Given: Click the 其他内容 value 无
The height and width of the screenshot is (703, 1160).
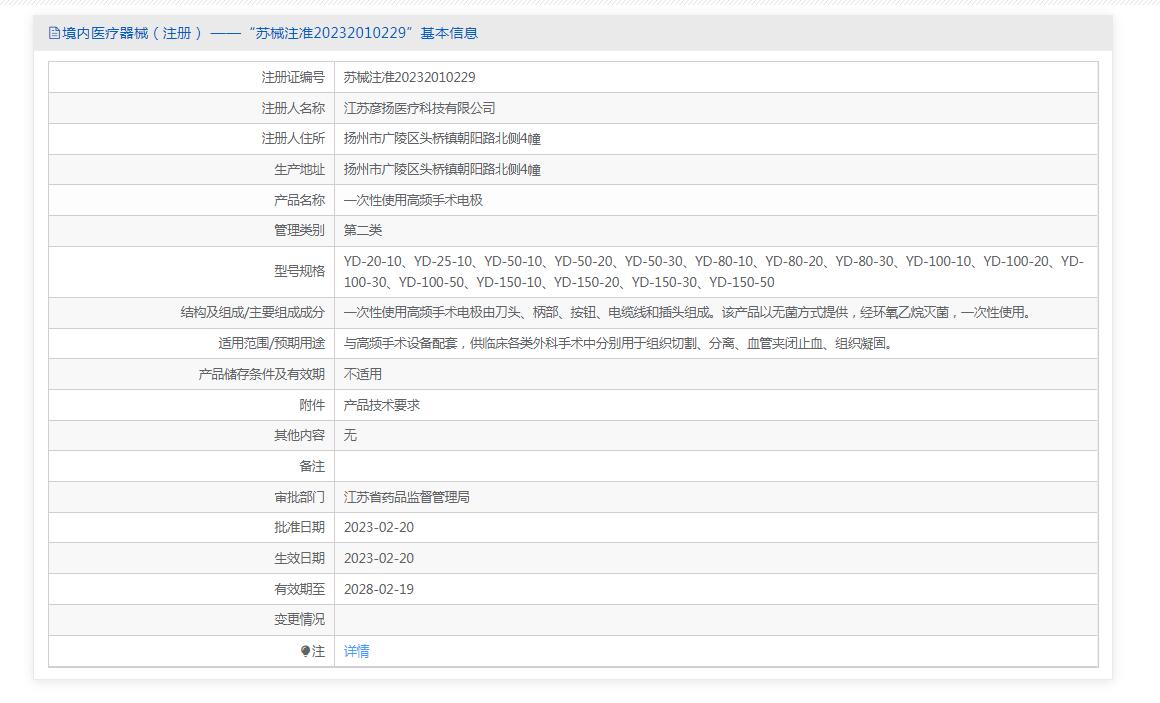Looking at the screenshot, I should (350, 435).
